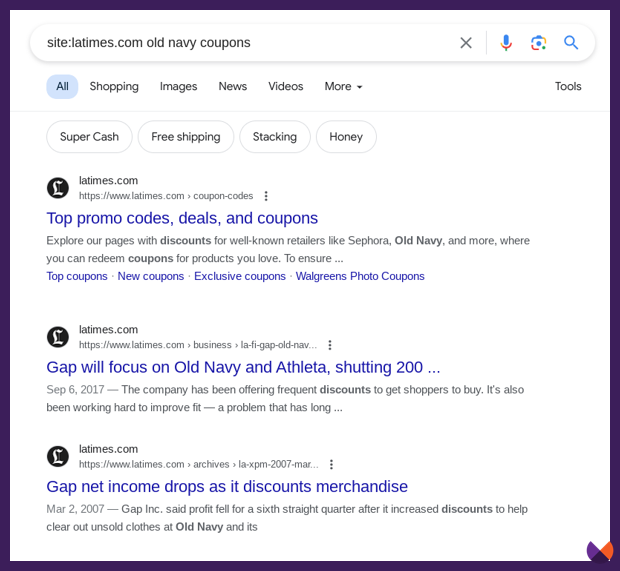
Task: Click the 'Mar 2, 2007' result snippet
Action: tap(287, 518)
